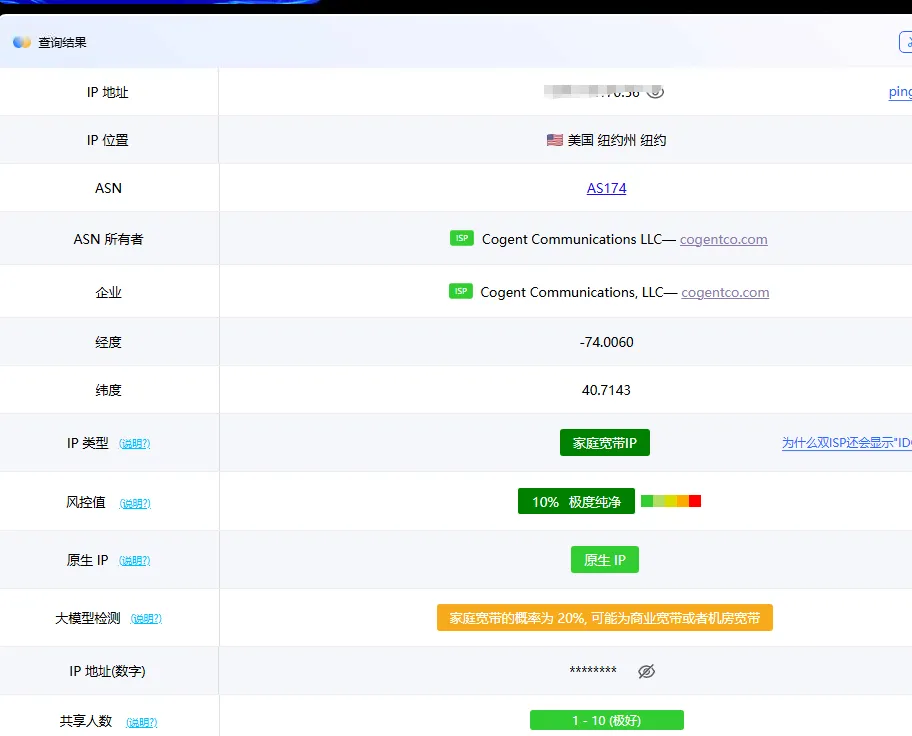912x736 pixels.
Task: Click the US flag icon in IP 位置 row
Action: [x=554, y=140]
